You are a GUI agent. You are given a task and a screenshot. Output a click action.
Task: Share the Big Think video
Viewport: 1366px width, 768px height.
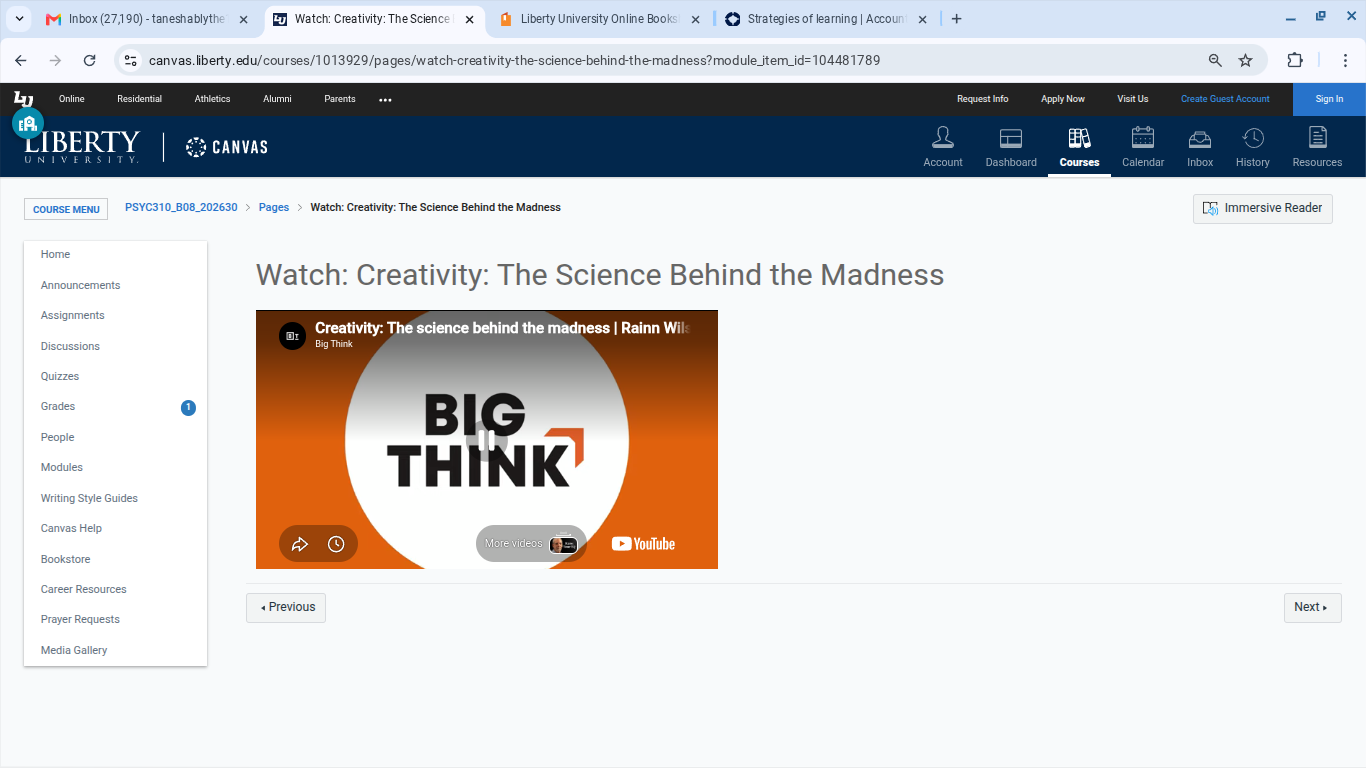click(300, 544)
